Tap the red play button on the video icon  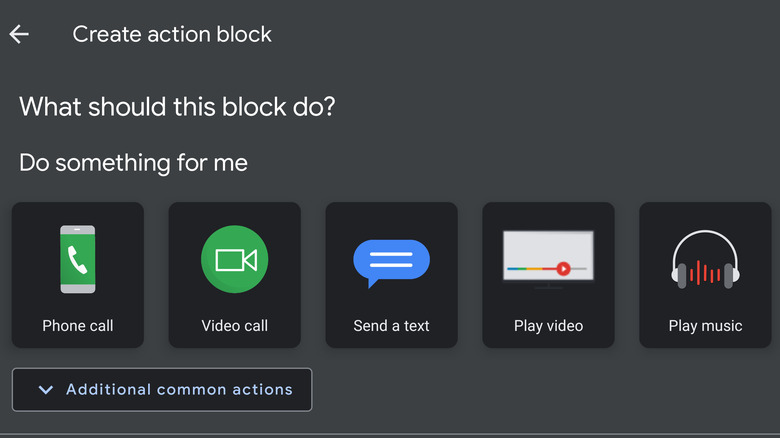point(563,268)
